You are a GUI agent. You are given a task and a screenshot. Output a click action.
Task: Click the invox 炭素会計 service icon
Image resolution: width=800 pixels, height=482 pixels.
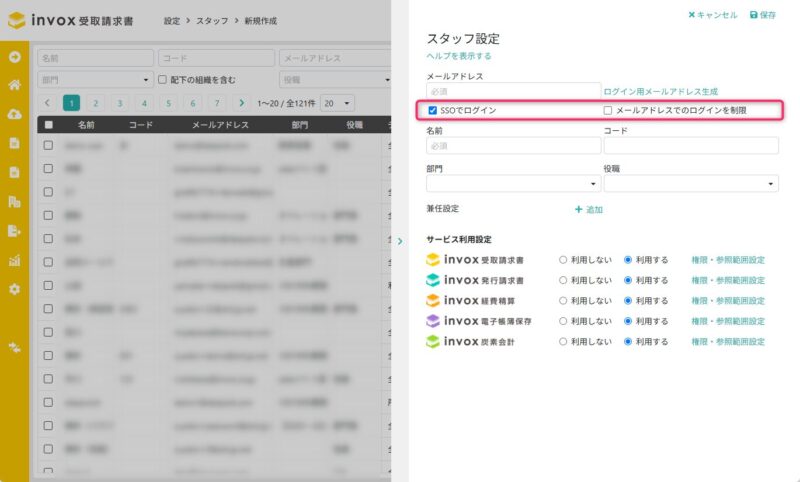[x=433, y=341]
